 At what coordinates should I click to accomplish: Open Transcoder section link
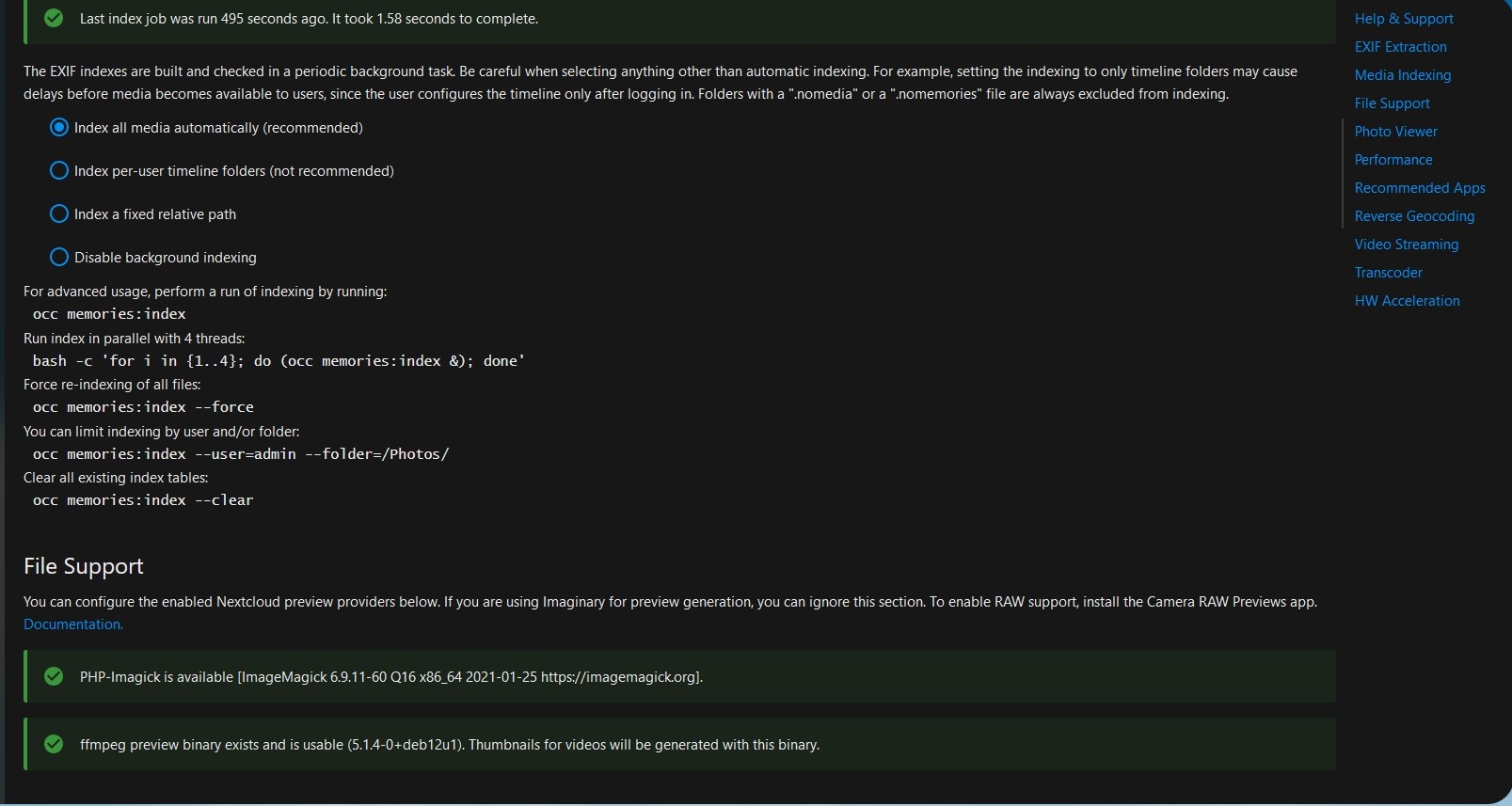[x=1388, y=272]
